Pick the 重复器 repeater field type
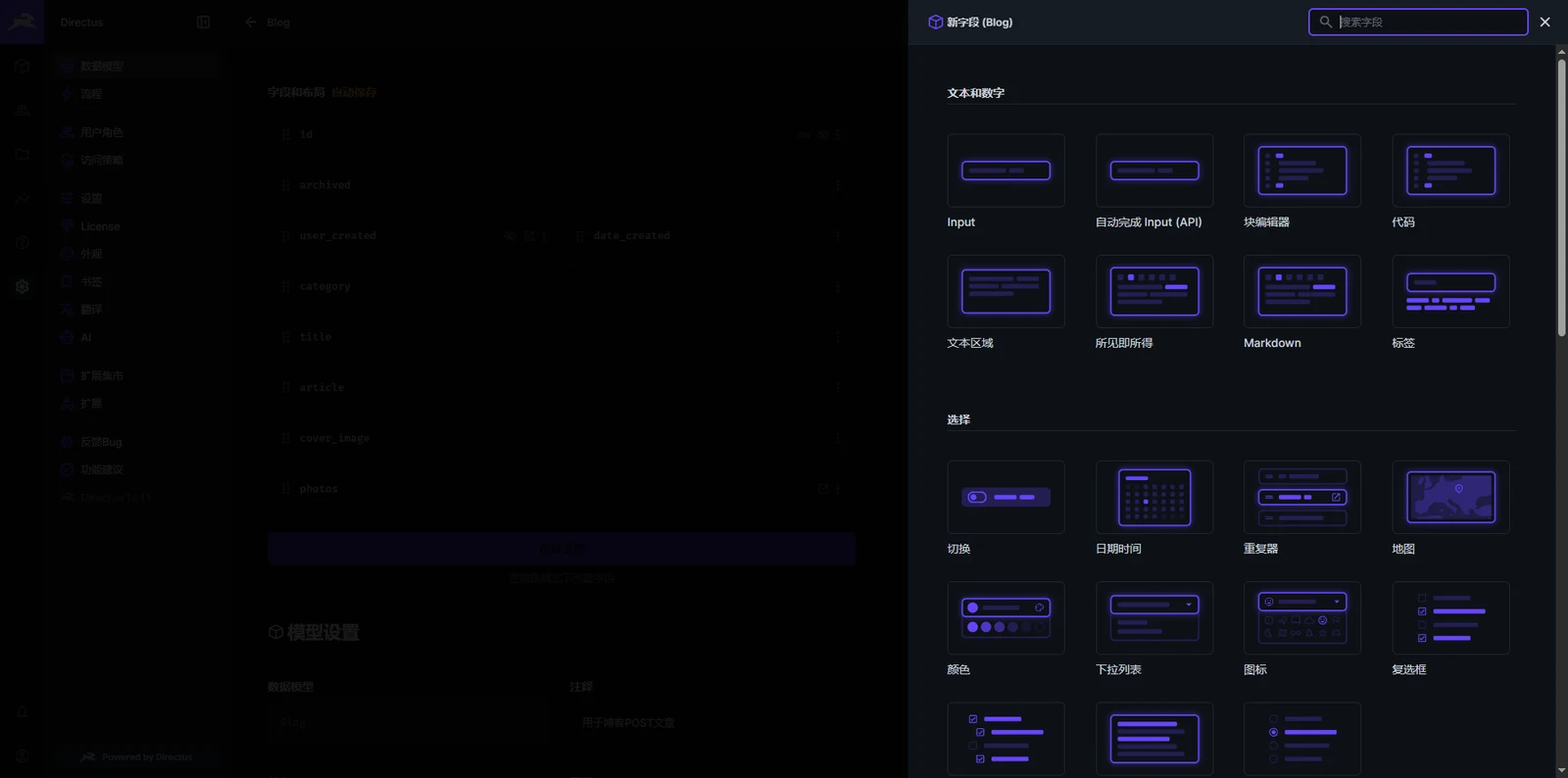This screenshot has width=1568, height=778. coord(1302,497)
